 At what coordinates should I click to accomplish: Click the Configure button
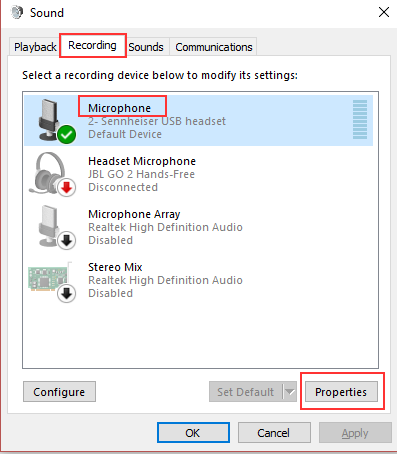pos(59,392)
